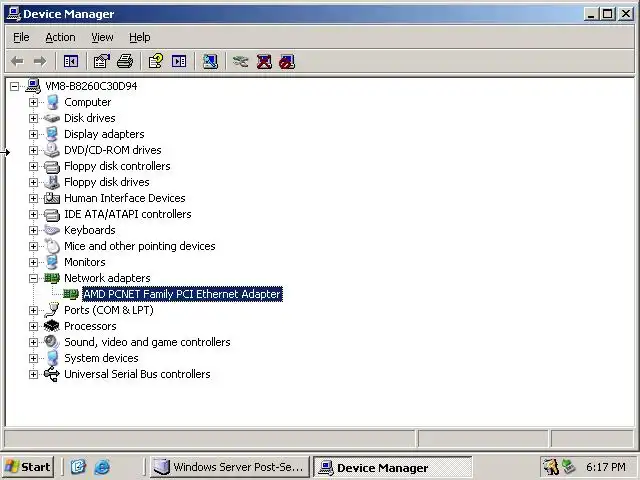The image size is (640, 480).
Task: Open the Action menu
Action: click(x=60, y=37)
